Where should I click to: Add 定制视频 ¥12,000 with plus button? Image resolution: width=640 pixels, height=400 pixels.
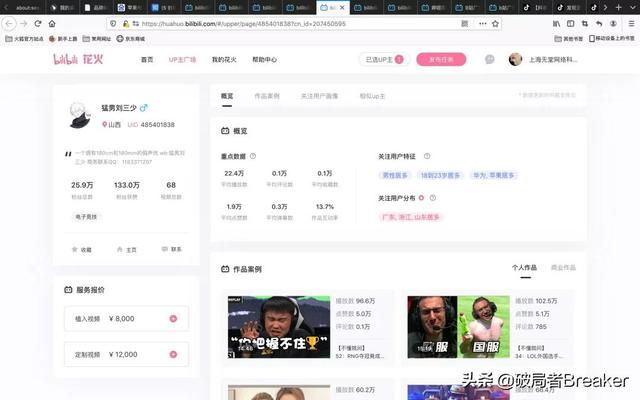173,354
